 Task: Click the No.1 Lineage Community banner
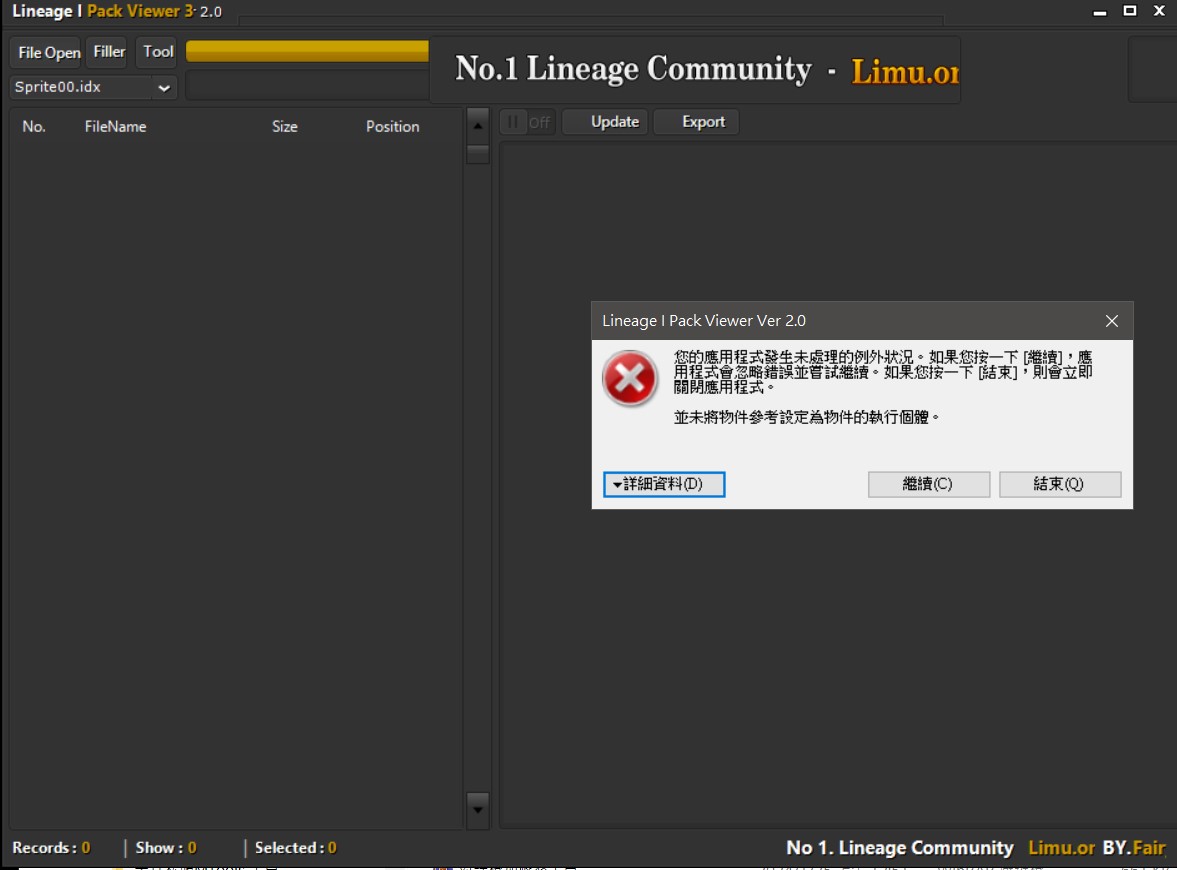click(x=695, y=70)
